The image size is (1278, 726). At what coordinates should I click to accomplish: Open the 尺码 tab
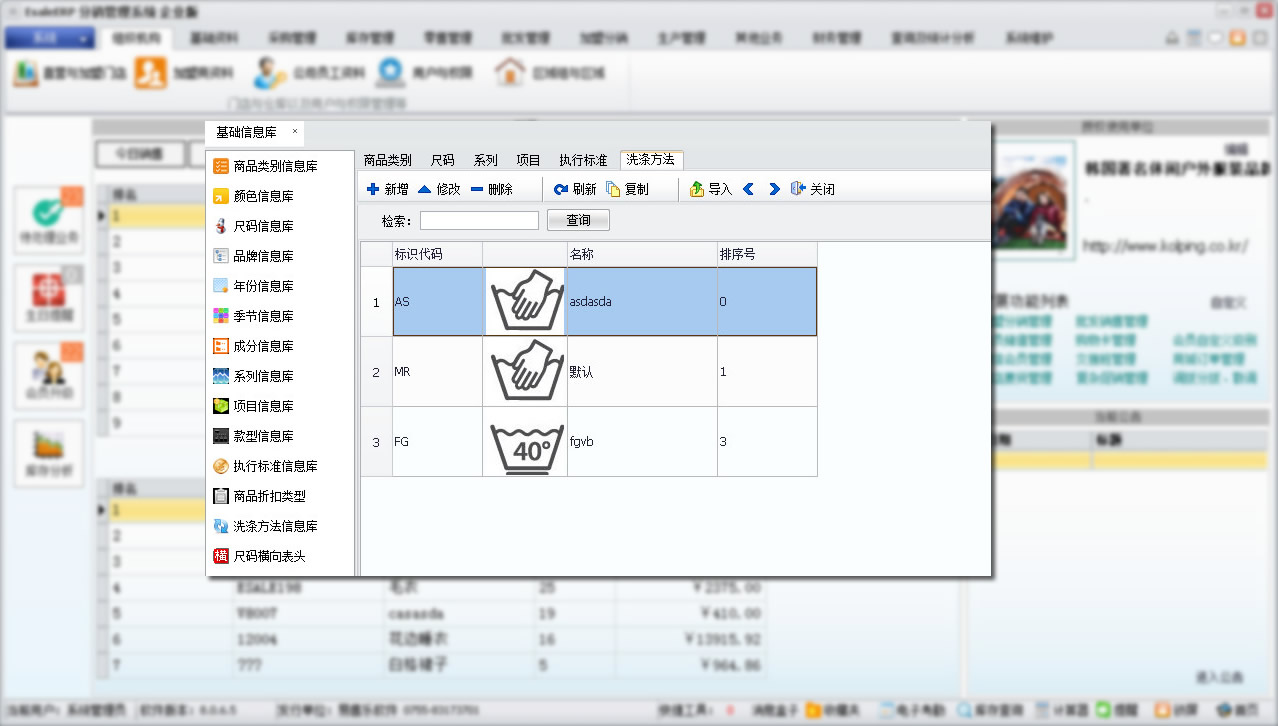[x=442, y=160]
